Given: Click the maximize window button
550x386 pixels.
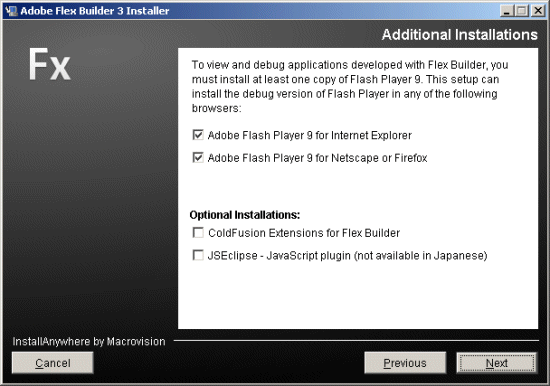Looking at the screenshot, I should pos(522,11).
